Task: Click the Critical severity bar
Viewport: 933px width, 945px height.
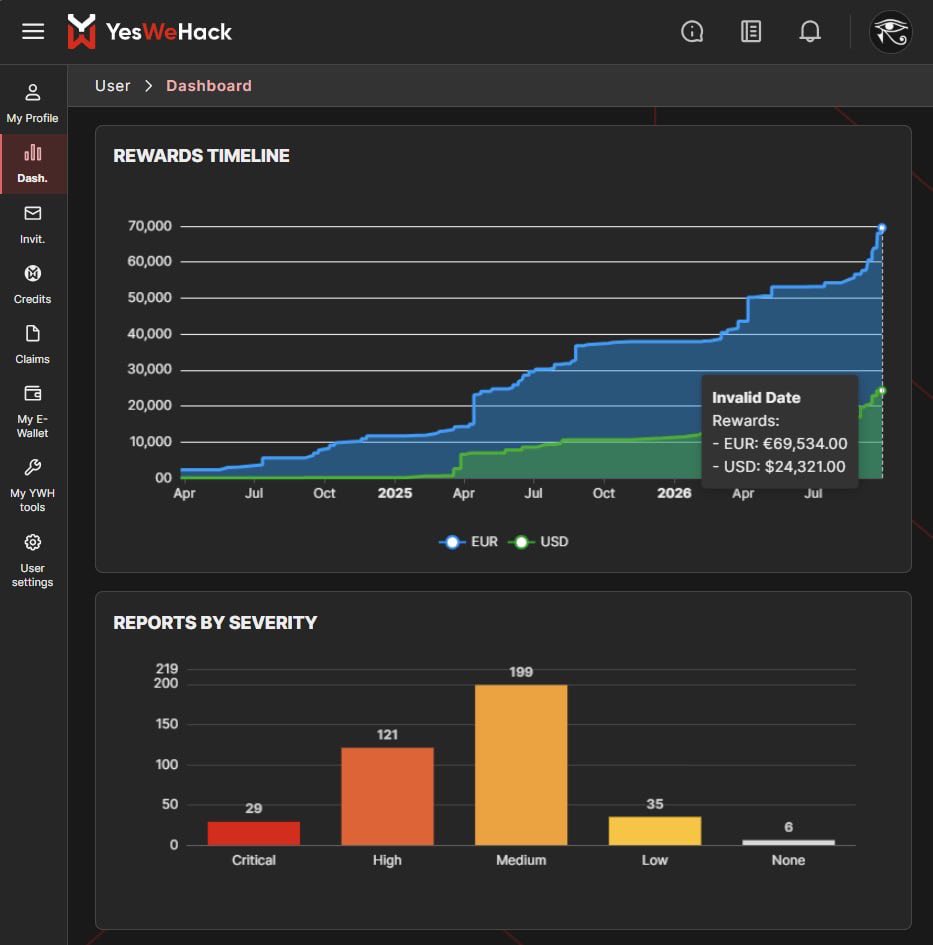Action: [254, 833]
